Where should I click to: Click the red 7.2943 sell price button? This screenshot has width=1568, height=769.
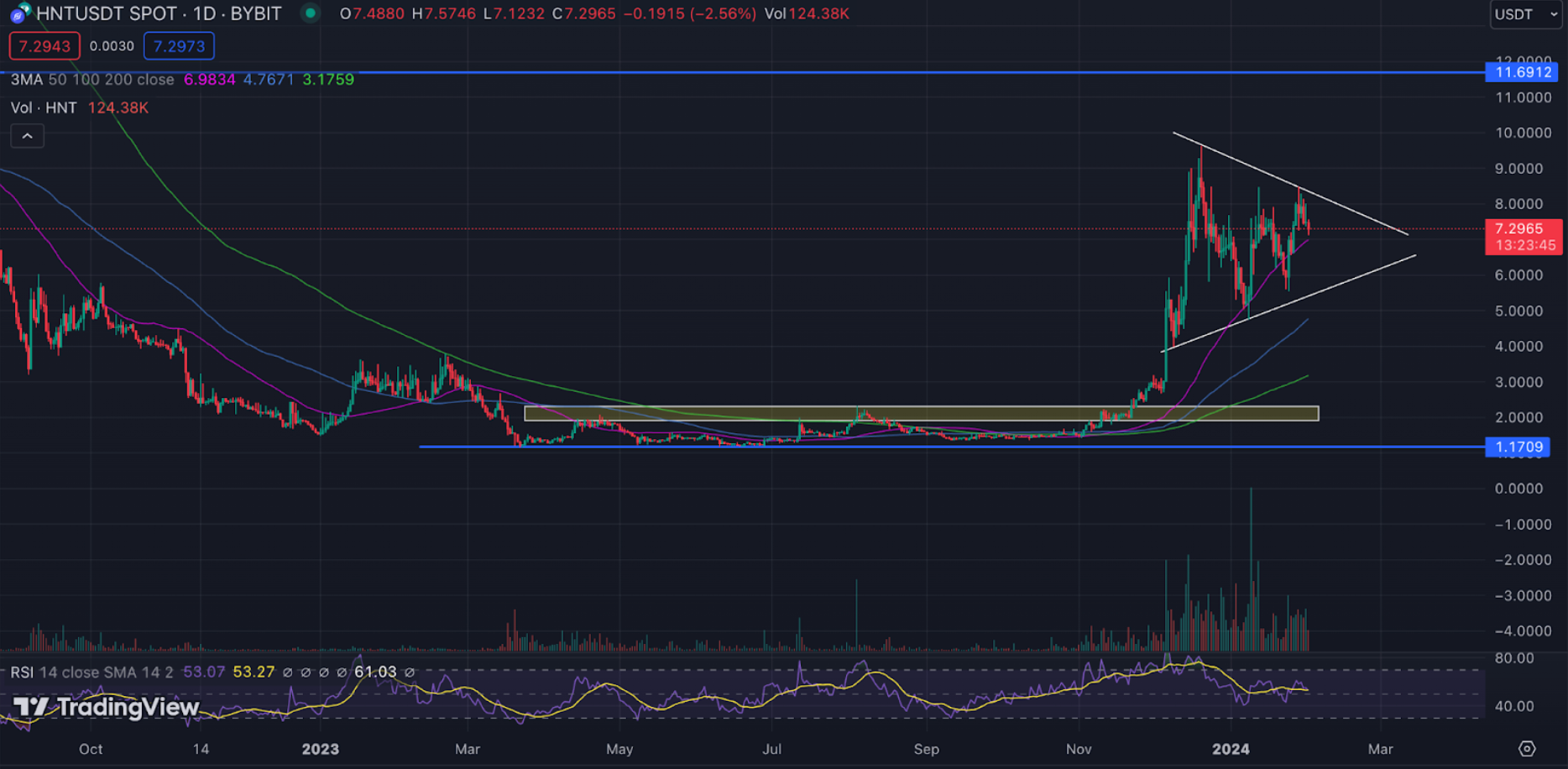[44, 46]
